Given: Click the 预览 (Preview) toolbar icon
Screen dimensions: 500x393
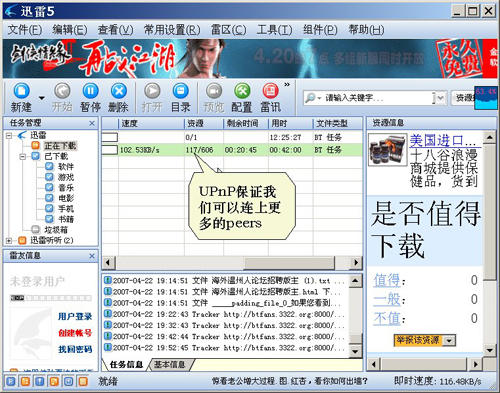Looking at the screenshot, I should point(214,91).
